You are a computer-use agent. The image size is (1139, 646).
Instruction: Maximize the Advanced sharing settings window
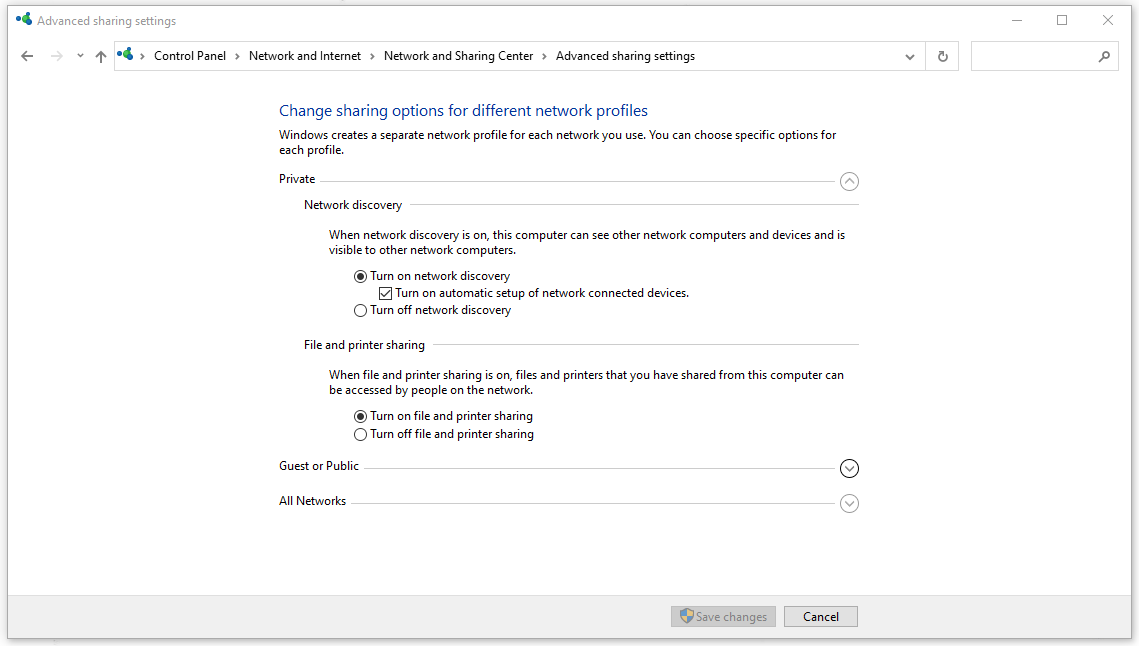point(1062,20)
